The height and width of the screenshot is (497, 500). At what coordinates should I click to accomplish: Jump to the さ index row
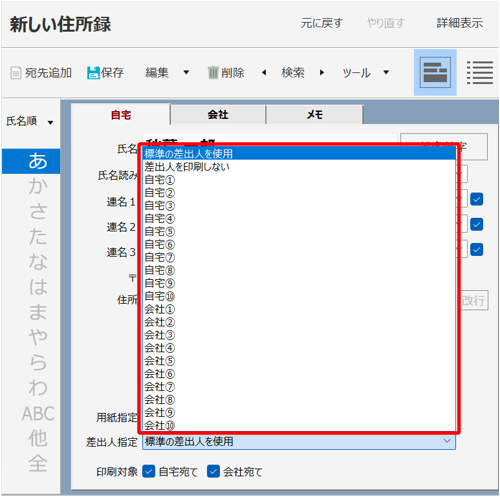[31, 212]
